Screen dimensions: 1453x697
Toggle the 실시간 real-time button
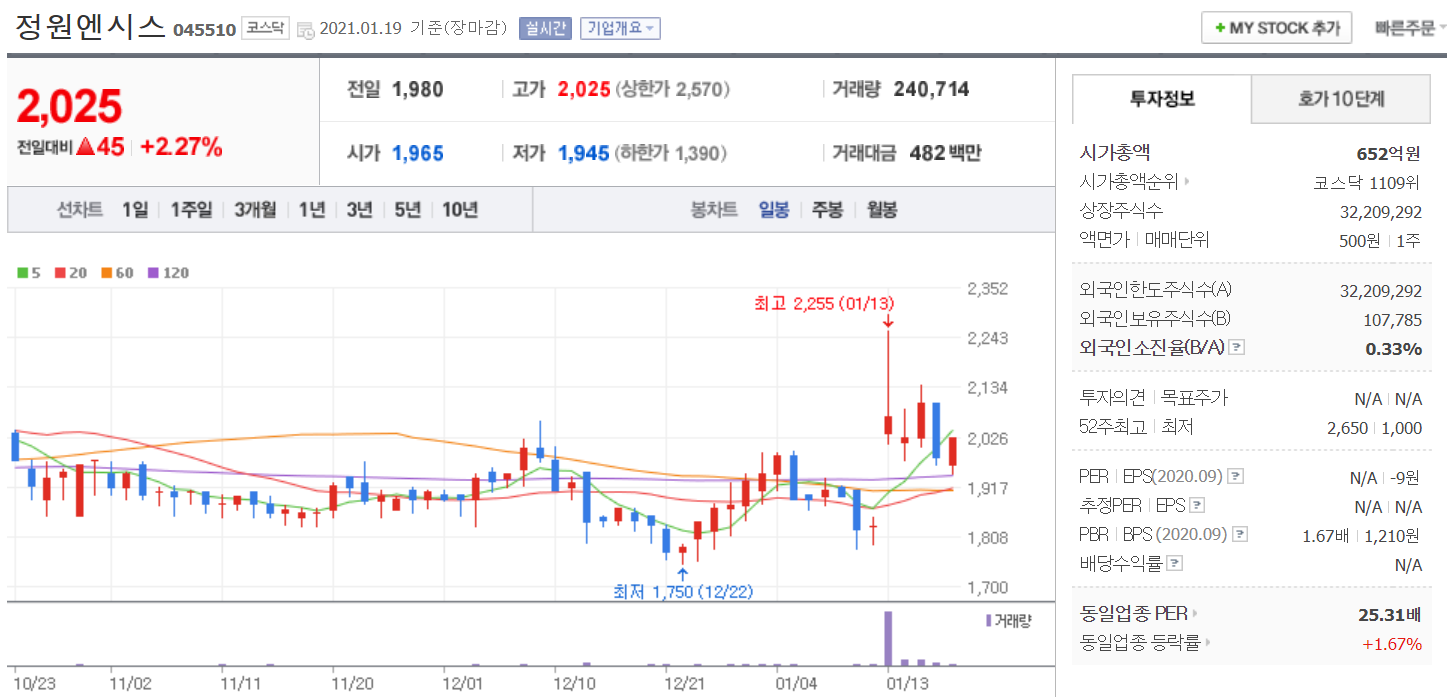click(545, 29)
